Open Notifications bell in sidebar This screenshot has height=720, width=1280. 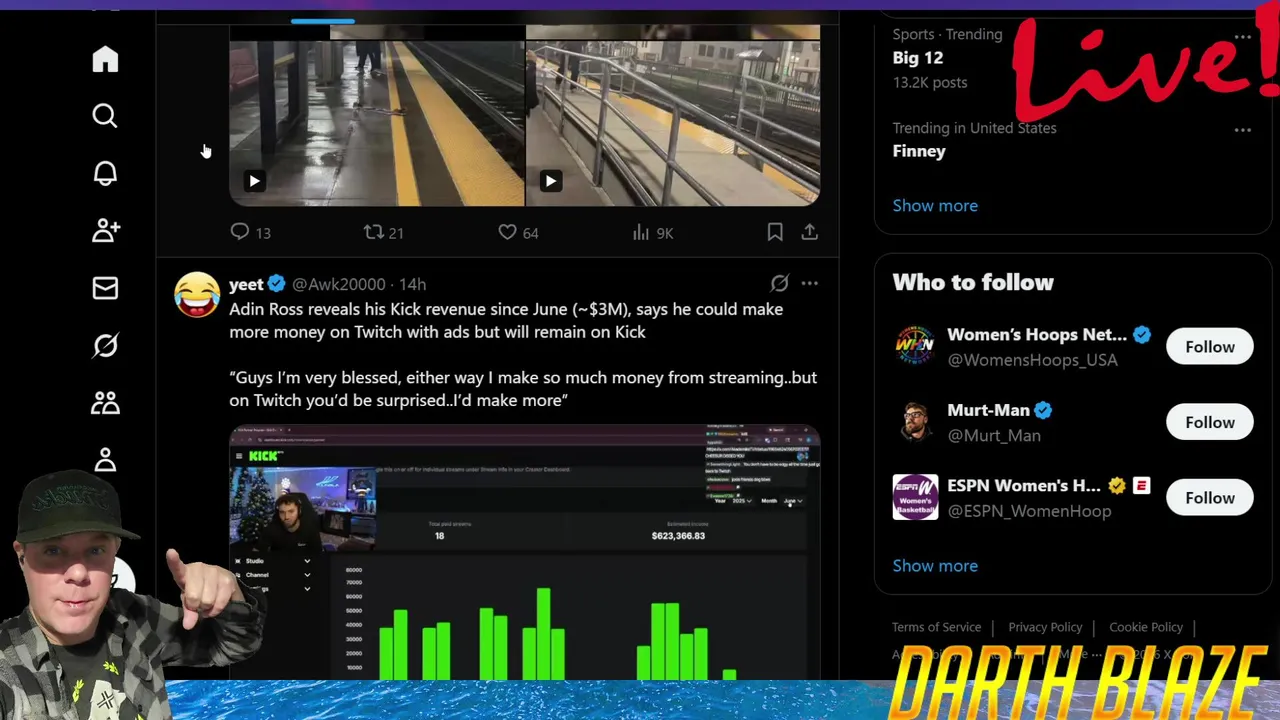point(105,173)
